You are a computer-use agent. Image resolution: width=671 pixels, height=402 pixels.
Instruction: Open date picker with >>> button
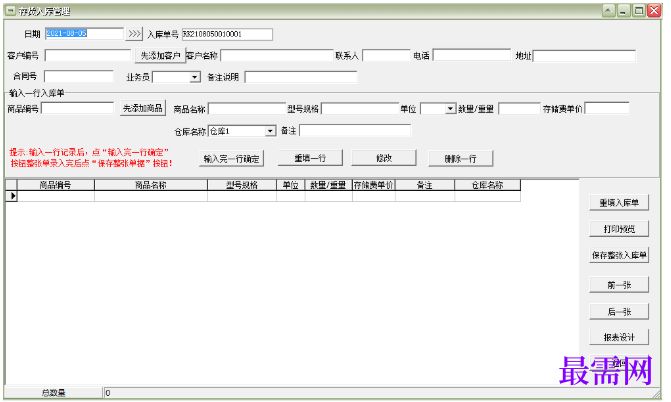point(134,33)
